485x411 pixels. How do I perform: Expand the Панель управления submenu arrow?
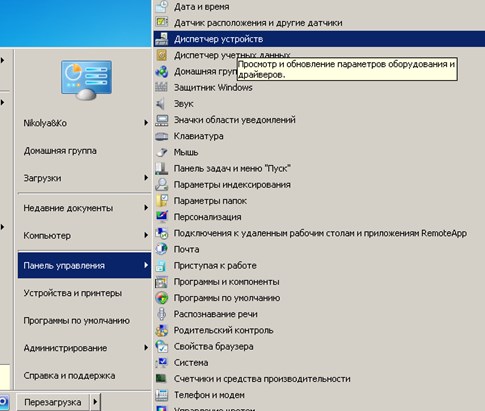pyautogui.click(x=146, y=265)
